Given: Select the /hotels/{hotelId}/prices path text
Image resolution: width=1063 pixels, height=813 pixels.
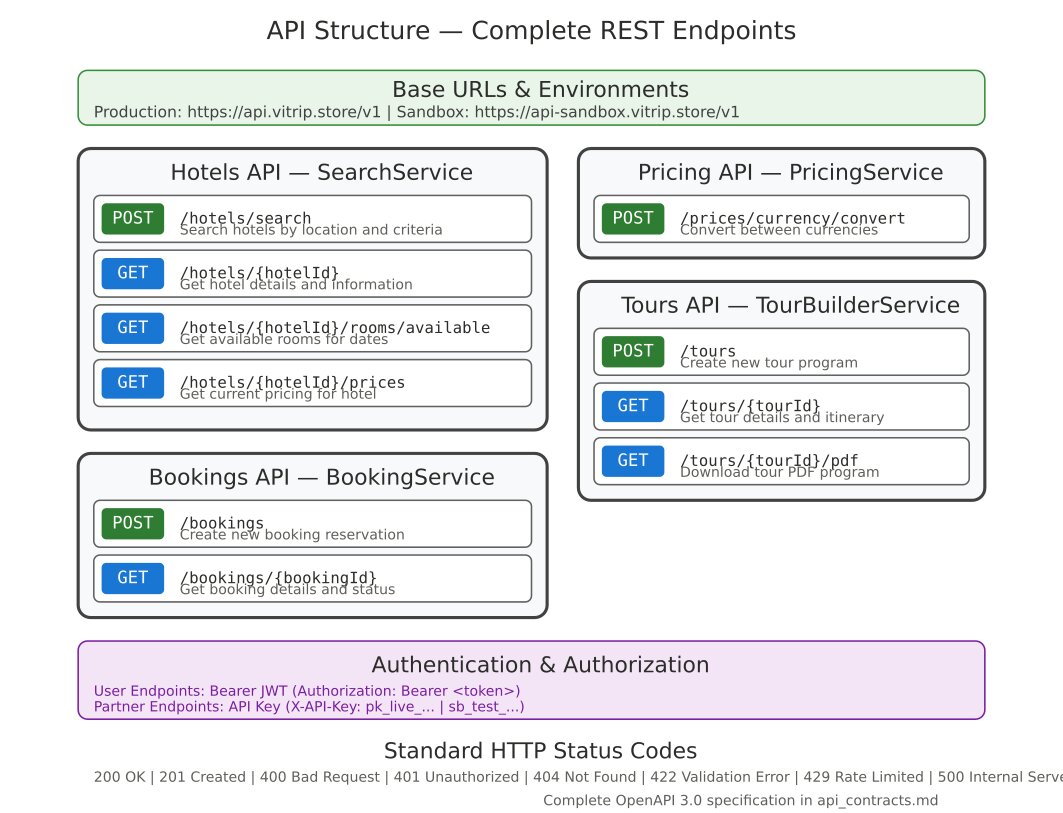Looking at the screenshot, I should [x=292, y=382].
